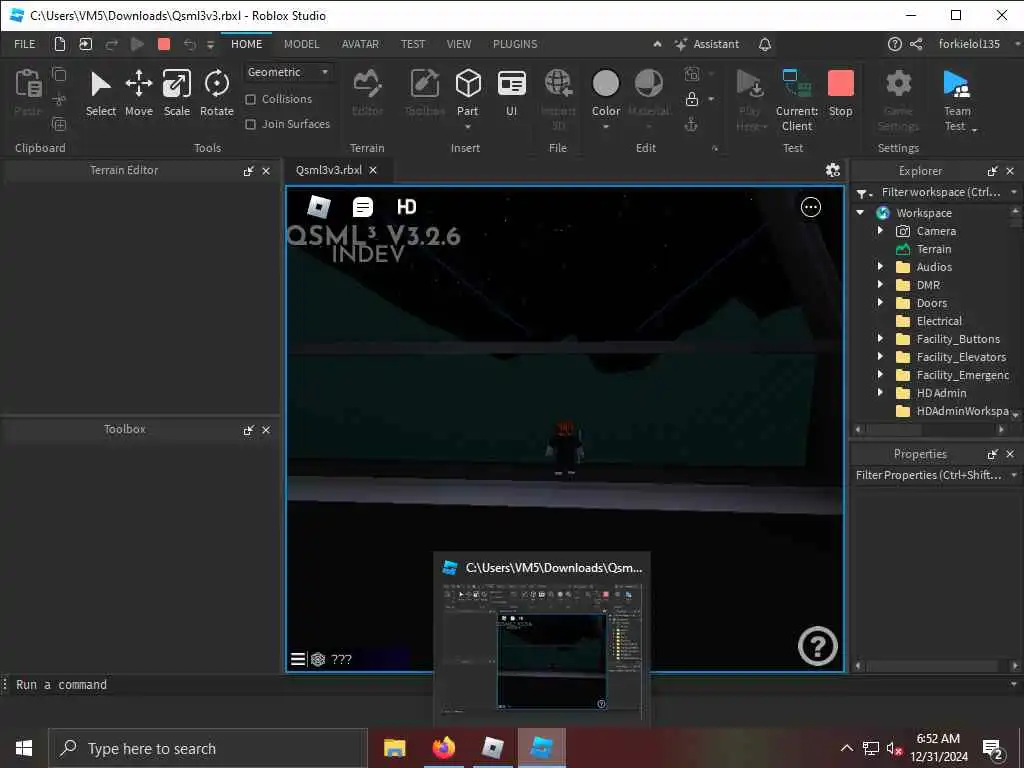This screenshot has width=1024, height=768.
Task: Open File Explorer from the taskbar
Action: coord(394,748)
